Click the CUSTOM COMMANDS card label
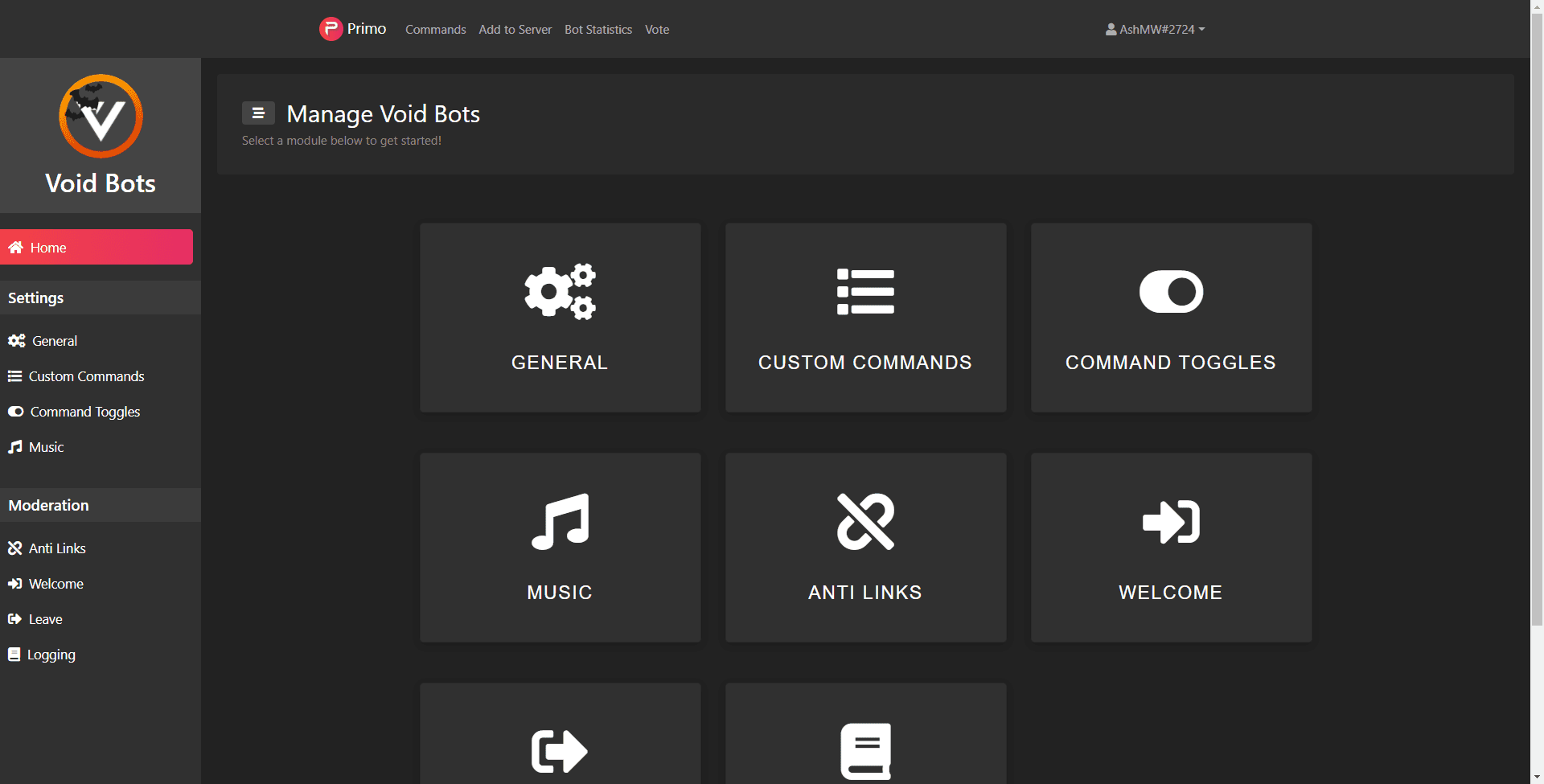 click(865, 363)
